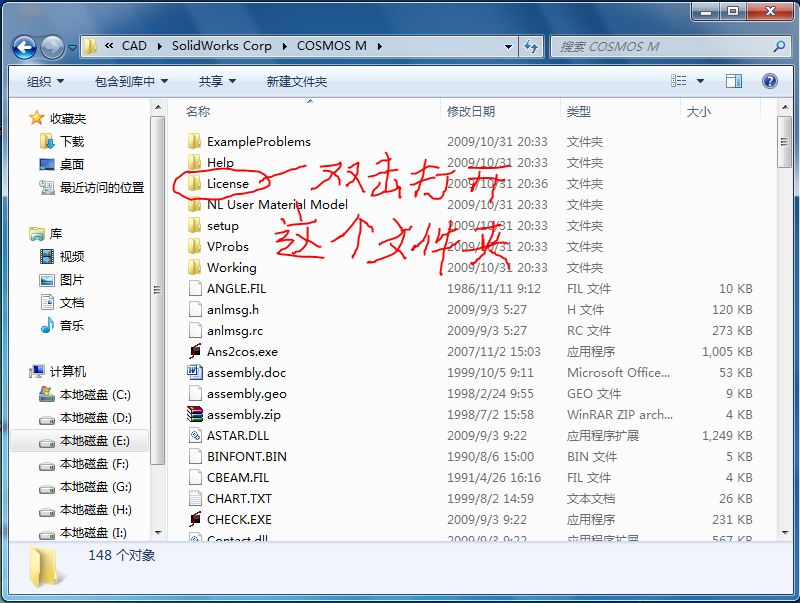
Task: Change view with the view mode icon
Action: 679,81
